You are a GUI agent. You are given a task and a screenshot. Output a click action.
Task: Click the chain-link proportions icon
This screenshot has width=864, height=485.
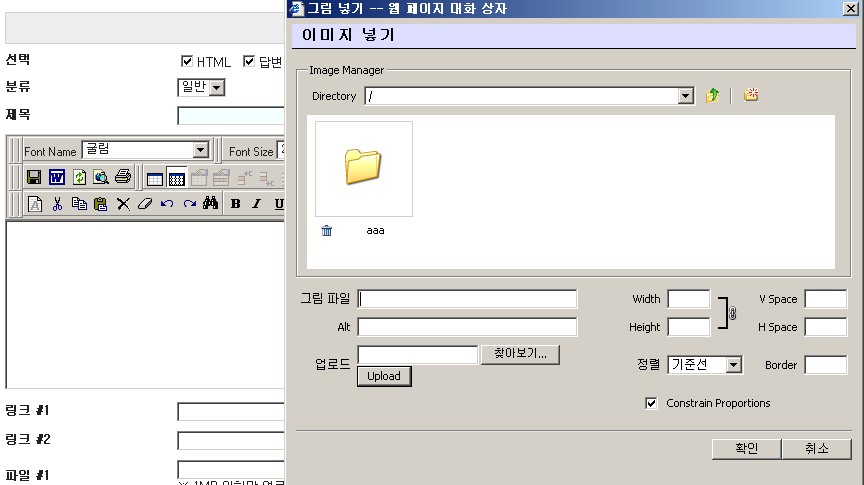tap(732, 314)
